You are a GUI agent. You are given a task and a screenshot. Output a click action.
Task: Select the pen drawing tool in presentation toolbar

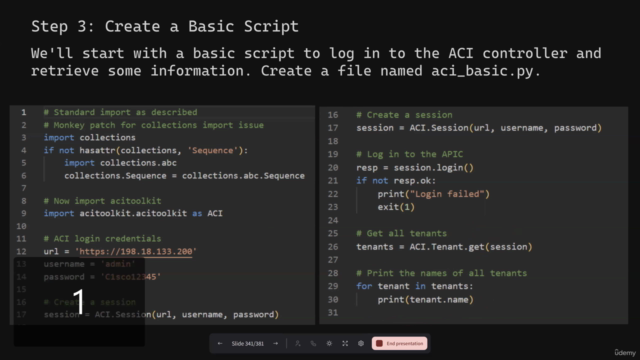(313, 344)
